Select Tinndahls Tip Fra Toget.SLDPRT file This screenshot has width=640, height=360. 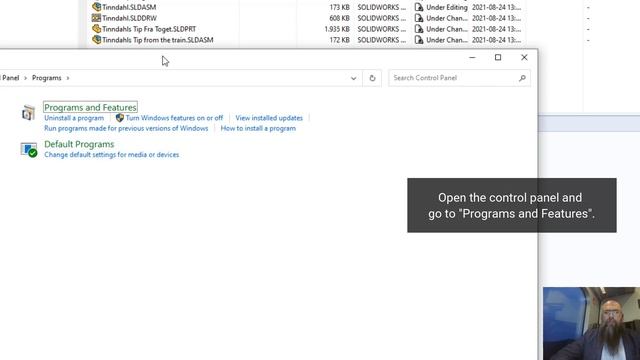click(x=149, y=29)
